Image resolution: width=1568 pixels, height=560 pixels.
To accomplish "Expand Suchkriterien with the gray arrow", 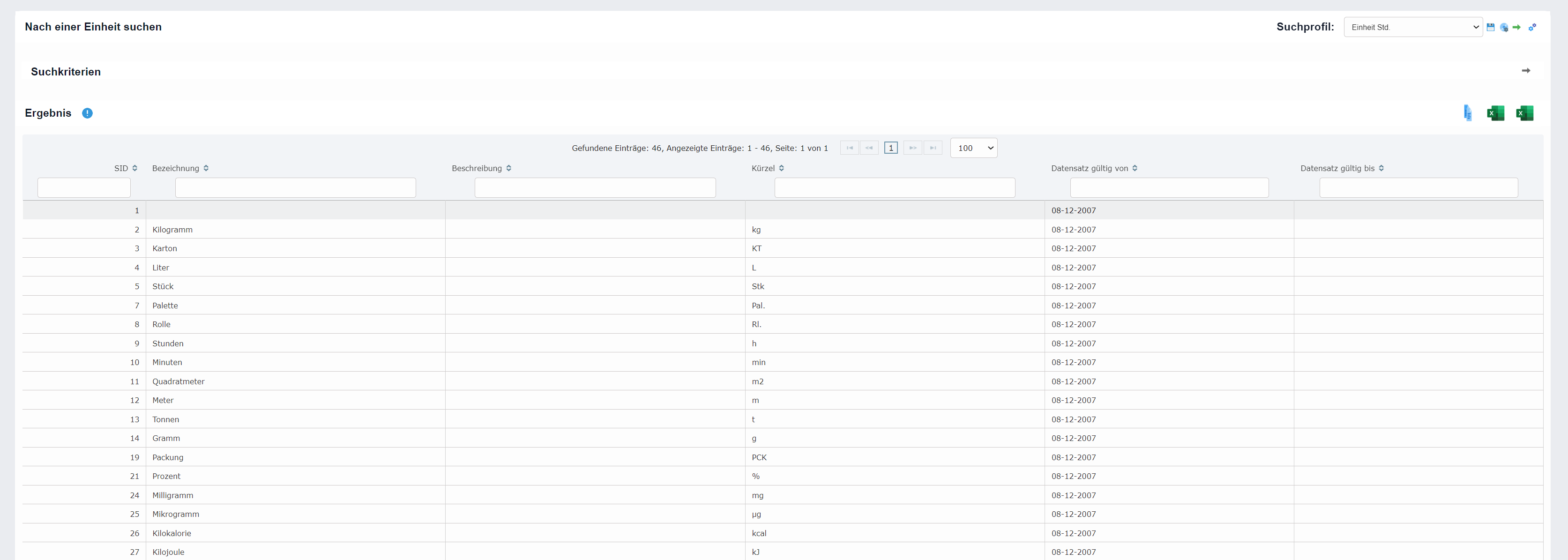I will coord(1525,71).
